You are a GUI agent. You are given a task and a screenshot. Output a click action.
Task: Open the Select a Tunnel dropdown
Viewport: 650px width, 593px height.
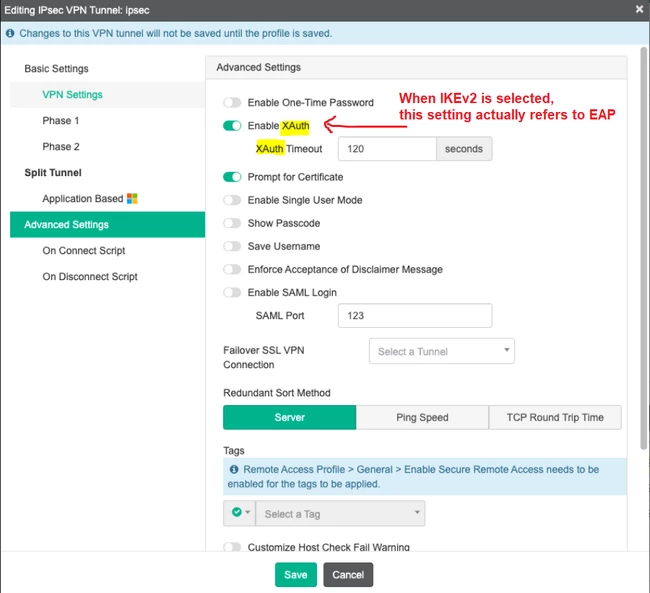click(441, 351)
